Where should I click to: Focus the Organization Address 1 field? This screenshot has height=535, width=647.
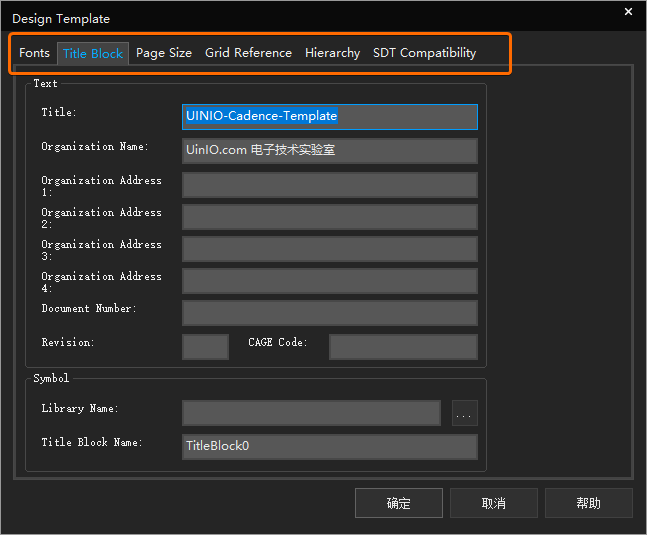click(329, 185)
